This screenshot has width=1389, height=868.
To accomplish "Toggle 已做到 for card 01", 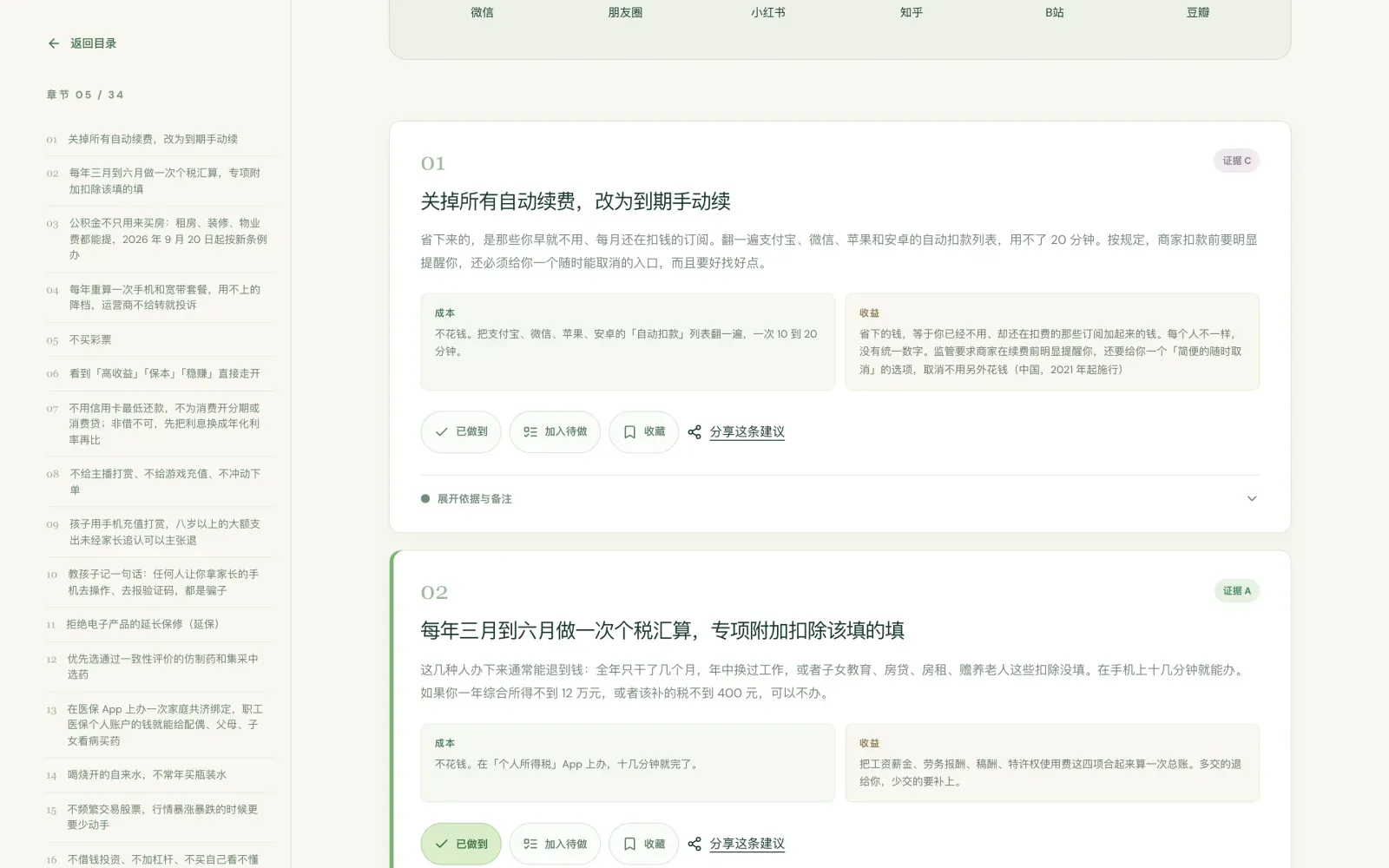I will (461, 432).
